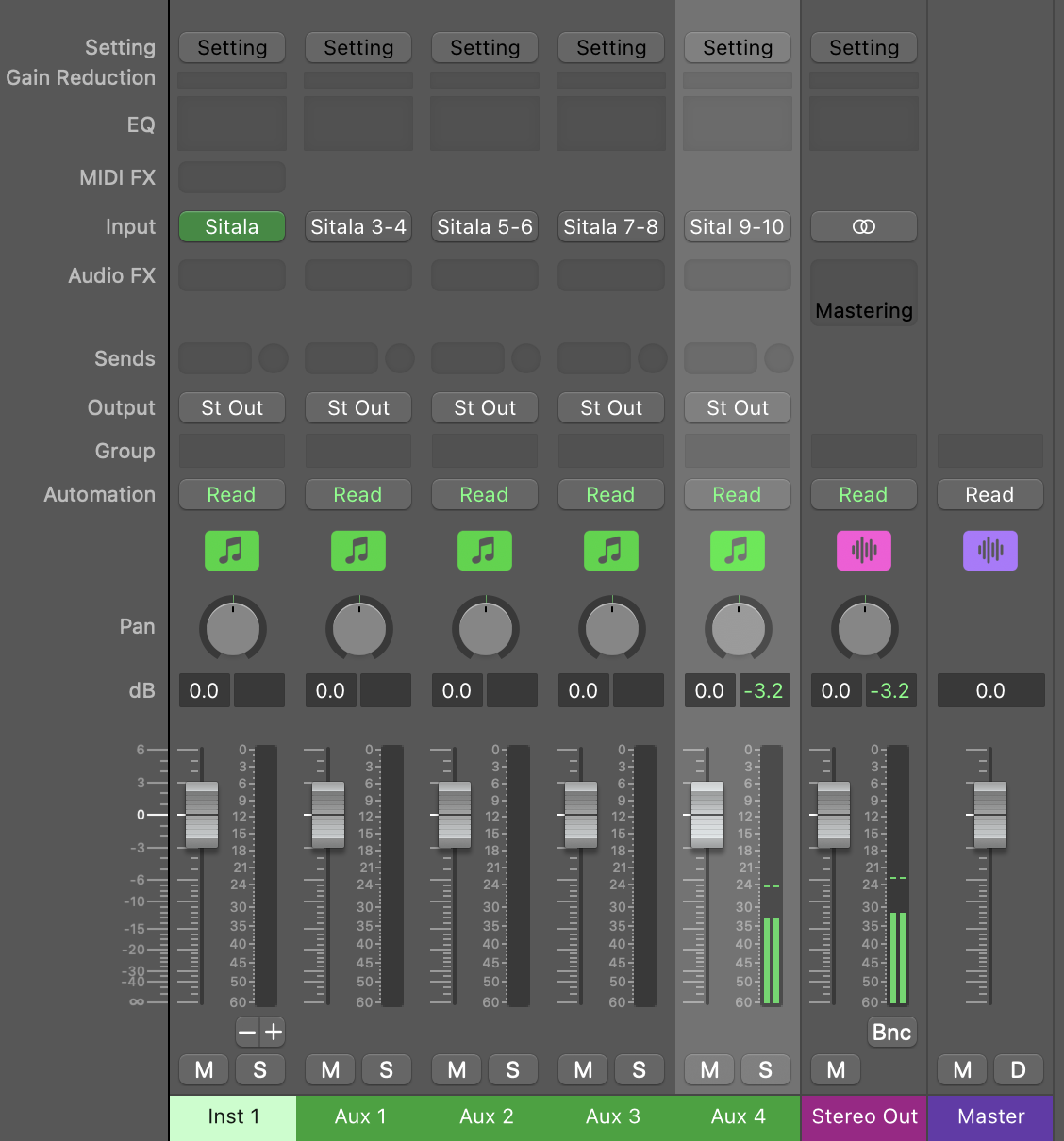Viewport: 1064px width, 1141px height.
Task: Click the plus button on Inst 1
Action: coord(274,1032)
